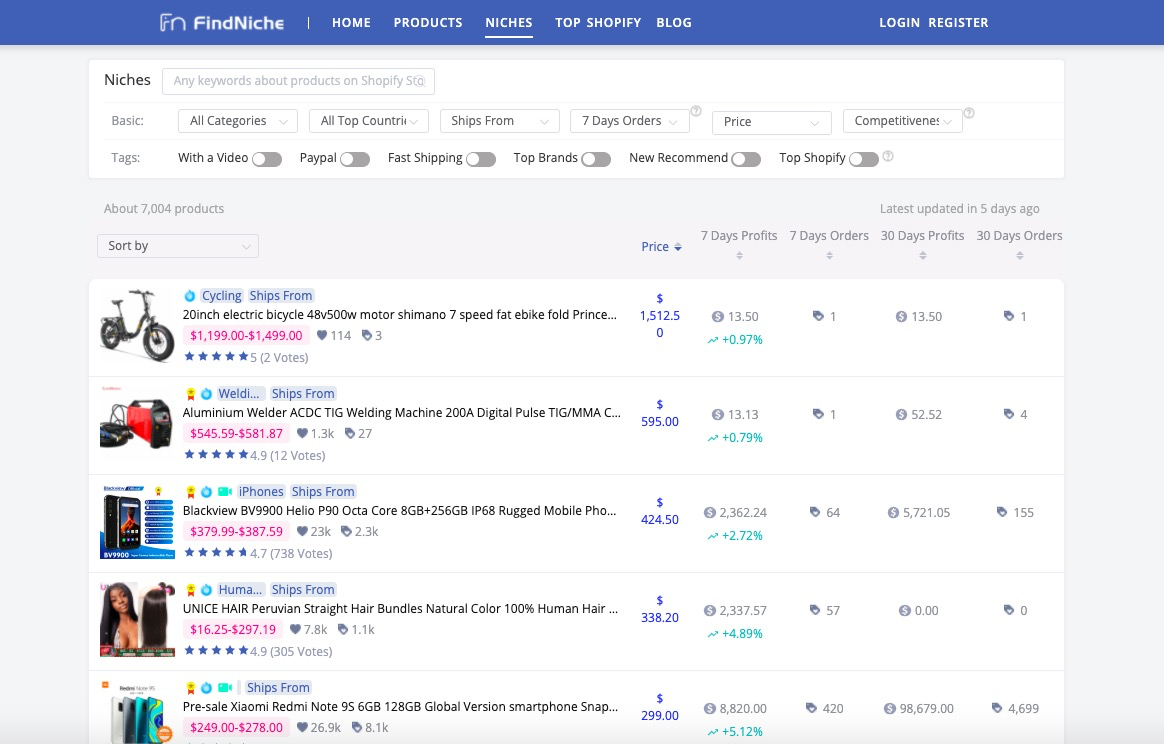Click blue flame icon on electric bicycle row
Image resolution: width=1164 pixels, height=744 pixels.
[x=190, y=296]
